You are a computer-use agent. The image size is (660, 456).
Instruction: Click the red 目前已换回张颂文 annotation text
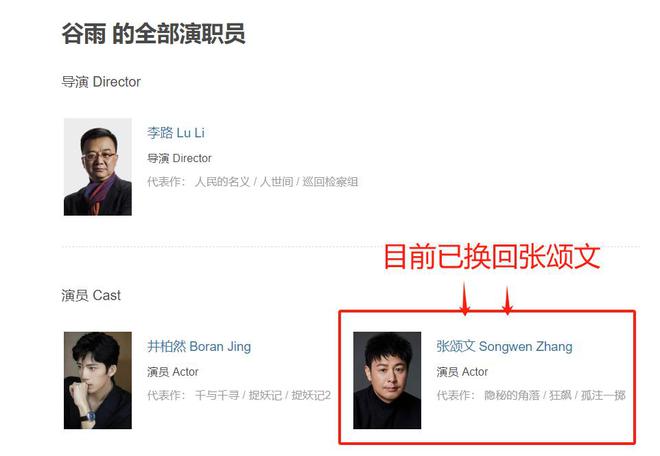[x=492, y=256]
